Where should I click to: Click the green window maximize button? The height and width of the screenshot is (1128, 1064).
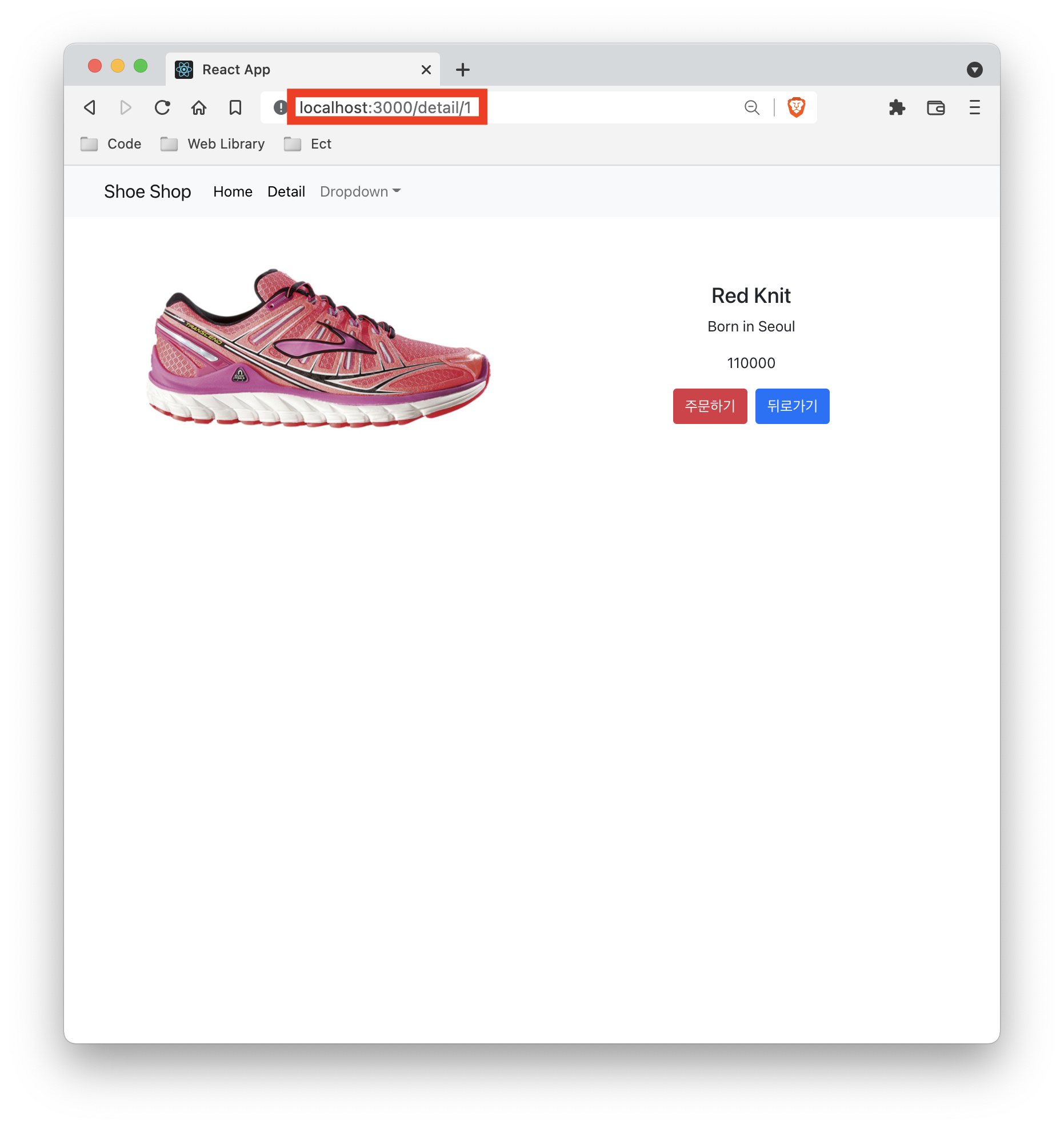pos(141,66)
